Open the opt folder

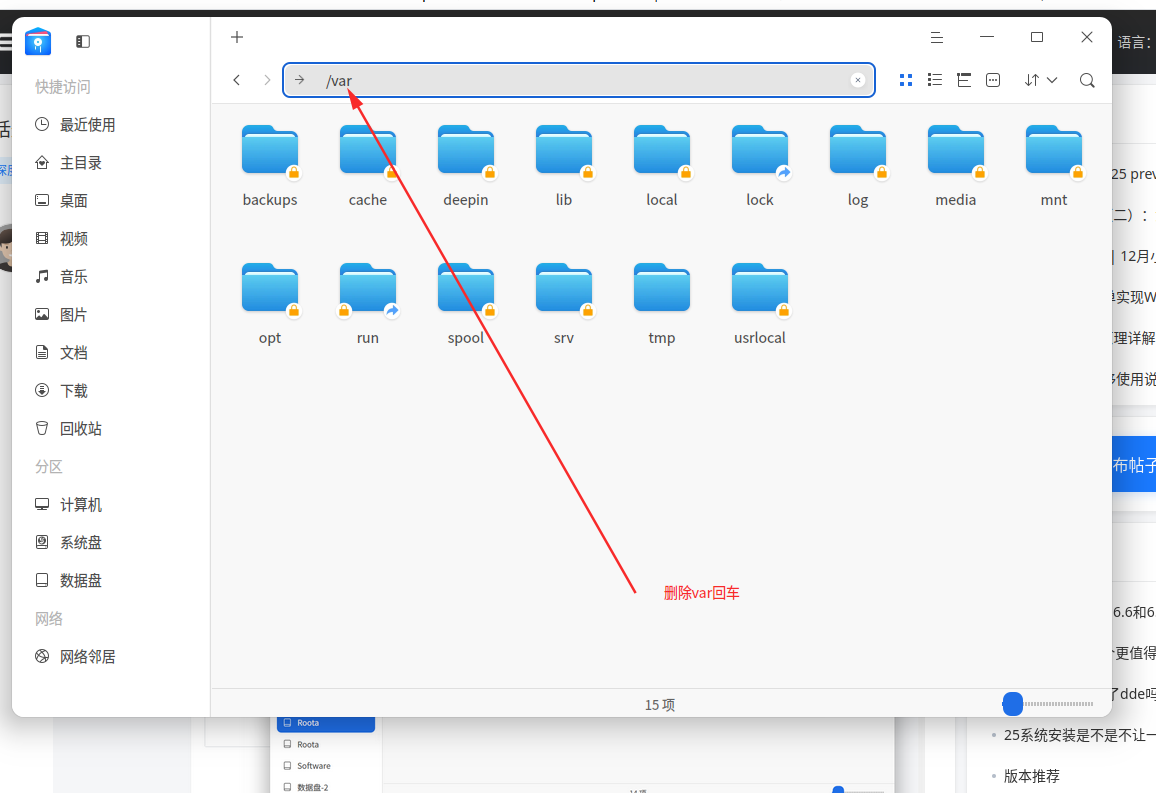click(x=270, y=304)
